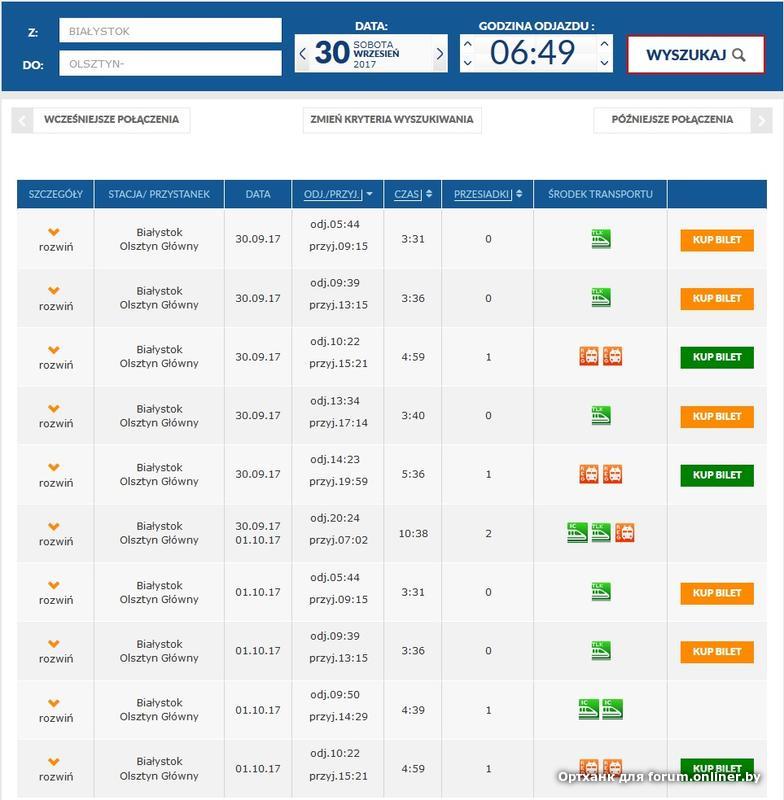784x800 pixels.
Task: Click the left arrow beside Wcześniejsze połączenia
Action: tap(22, 120)
